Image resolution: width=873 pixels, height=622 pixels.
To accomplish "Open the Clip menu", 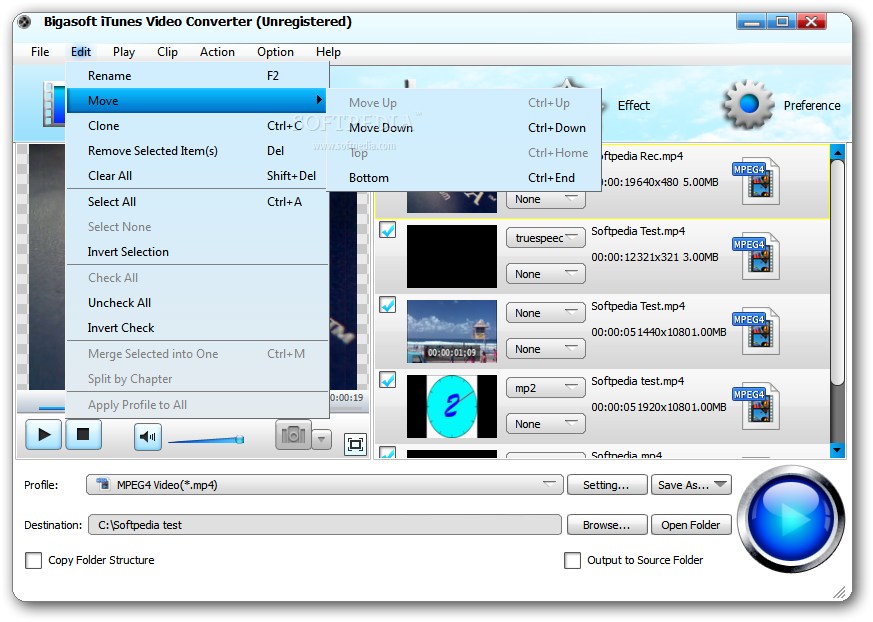I will pyautogui.click(x=167, y=52).
